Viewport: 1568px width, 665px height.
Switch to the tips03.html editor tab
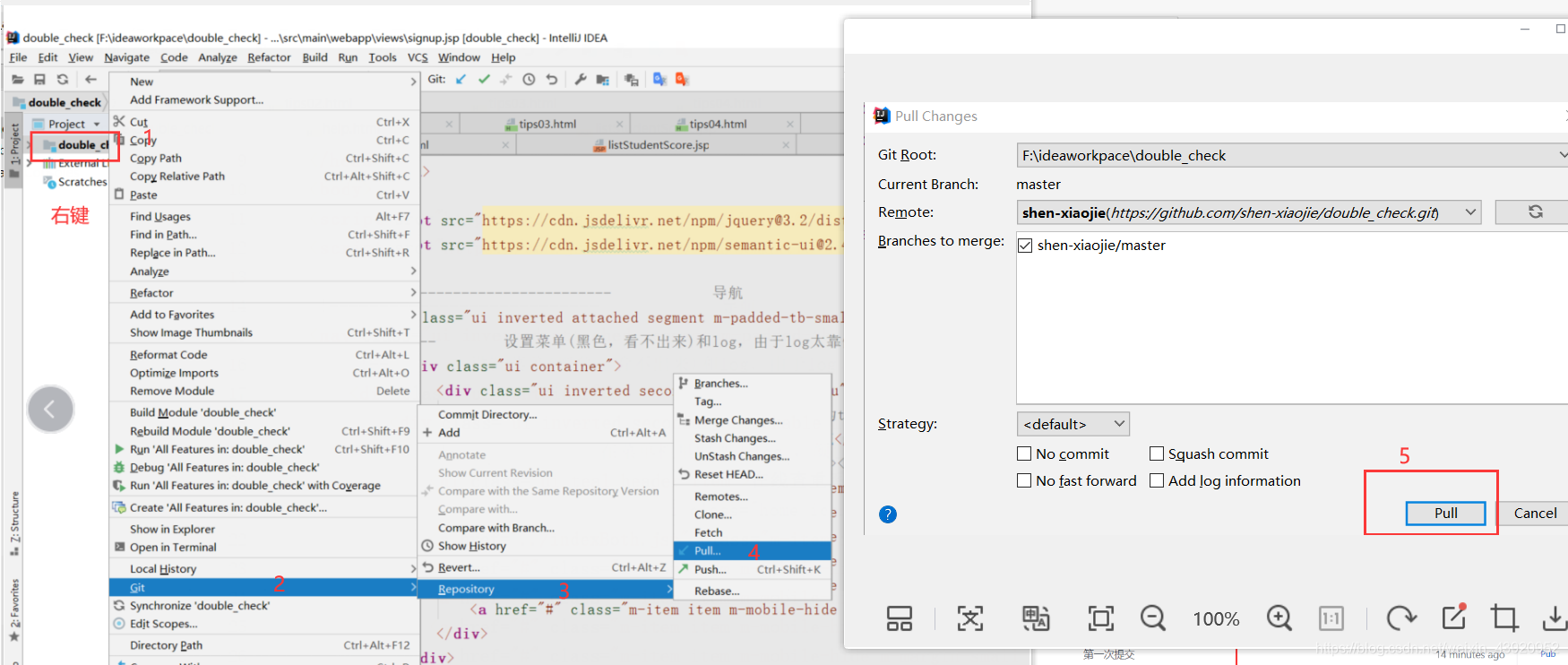pos(547,124)
